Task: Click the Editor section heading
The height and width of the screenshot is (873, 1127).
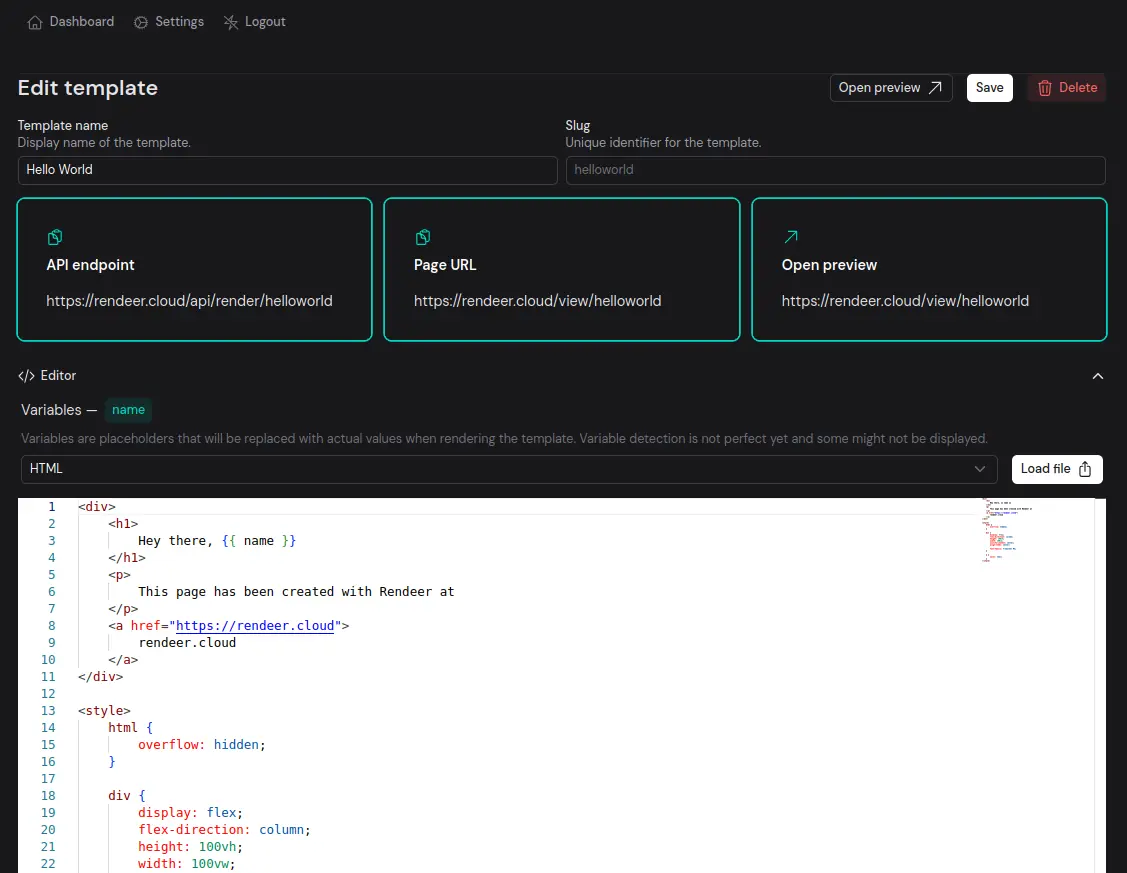Action: point(47,376)
